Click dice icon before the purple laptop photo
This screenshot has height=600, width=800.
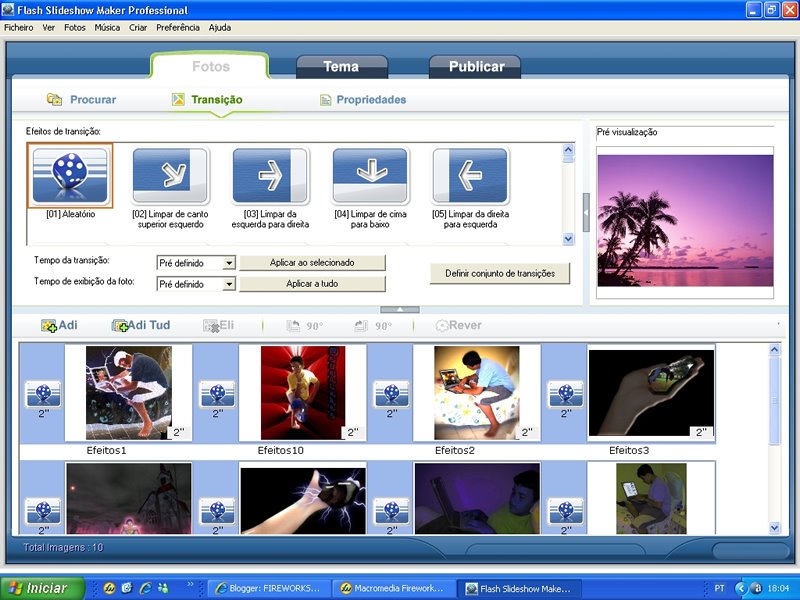click(x=391, y=511)
